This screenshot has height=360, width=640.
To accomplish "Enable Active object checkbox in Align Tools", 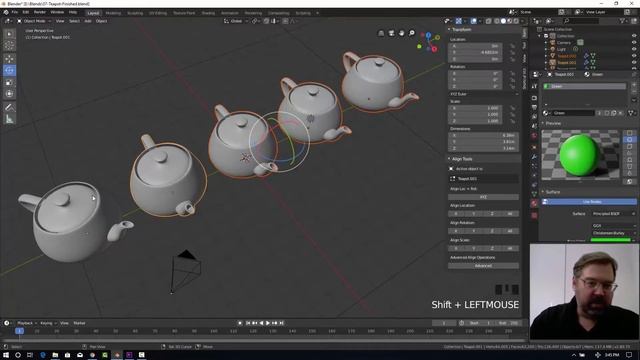I will 451,169.
